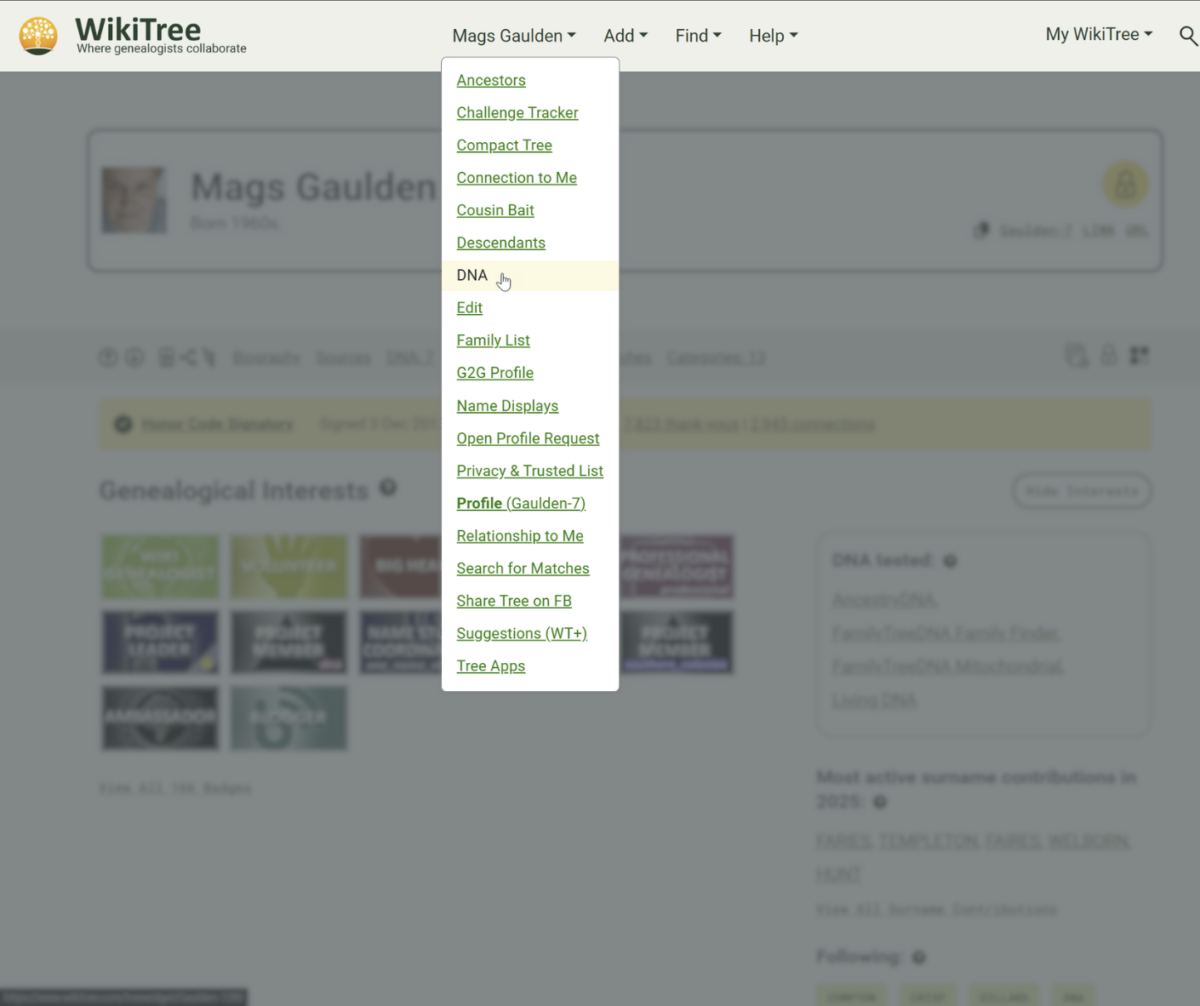The image size is (1200, 1006).
Task: Expand the Find dropdown menu
Action: [x=698, y=35]
